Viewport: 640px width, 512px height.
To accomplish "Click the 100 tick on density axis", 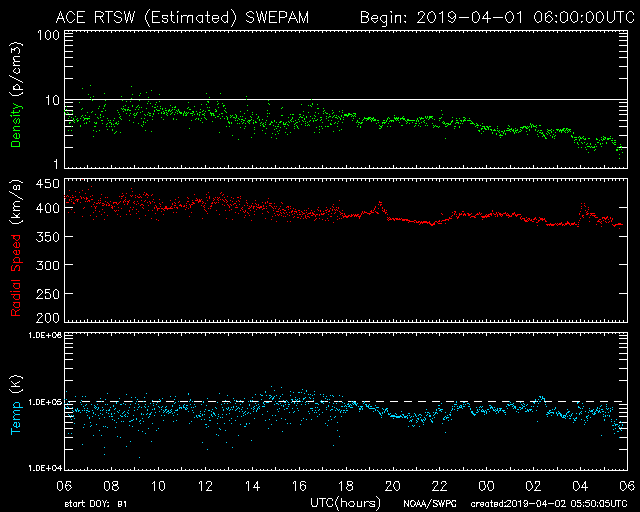I will [47, 35].
